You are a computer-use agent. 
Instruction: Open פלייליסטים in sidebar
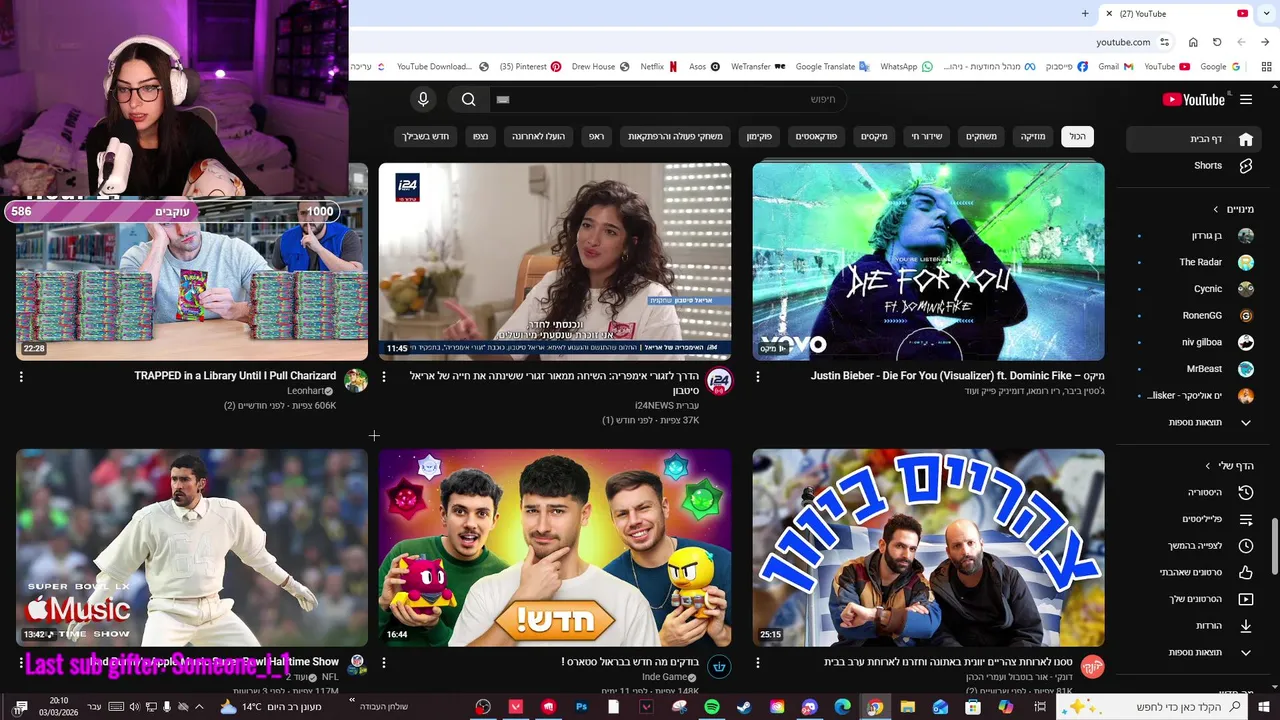point(1195,519)
